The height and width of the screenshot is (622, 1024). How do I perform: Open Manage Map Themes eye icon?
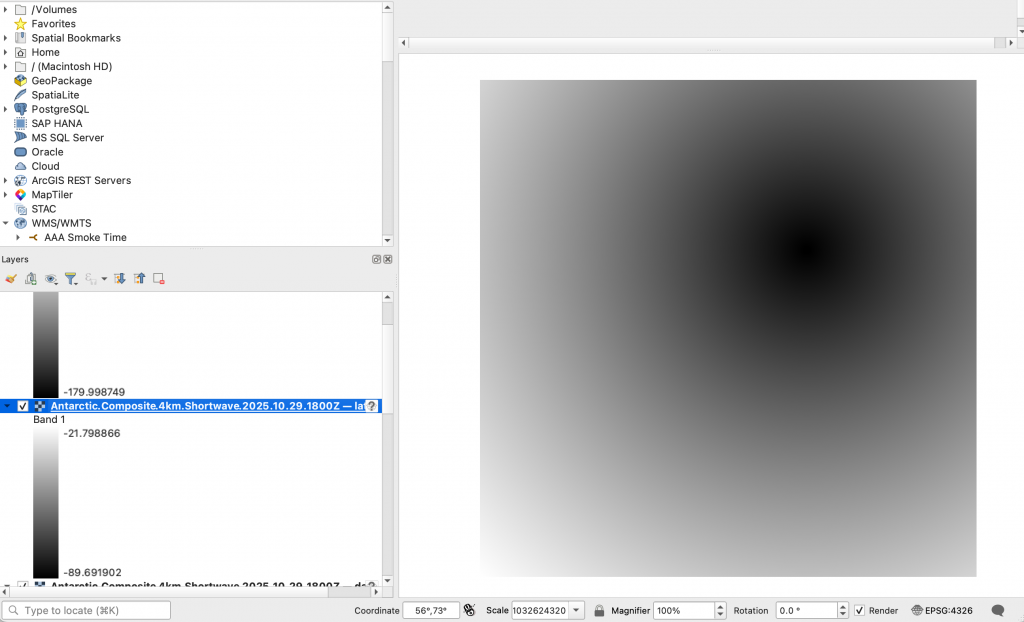coord(51,279)
